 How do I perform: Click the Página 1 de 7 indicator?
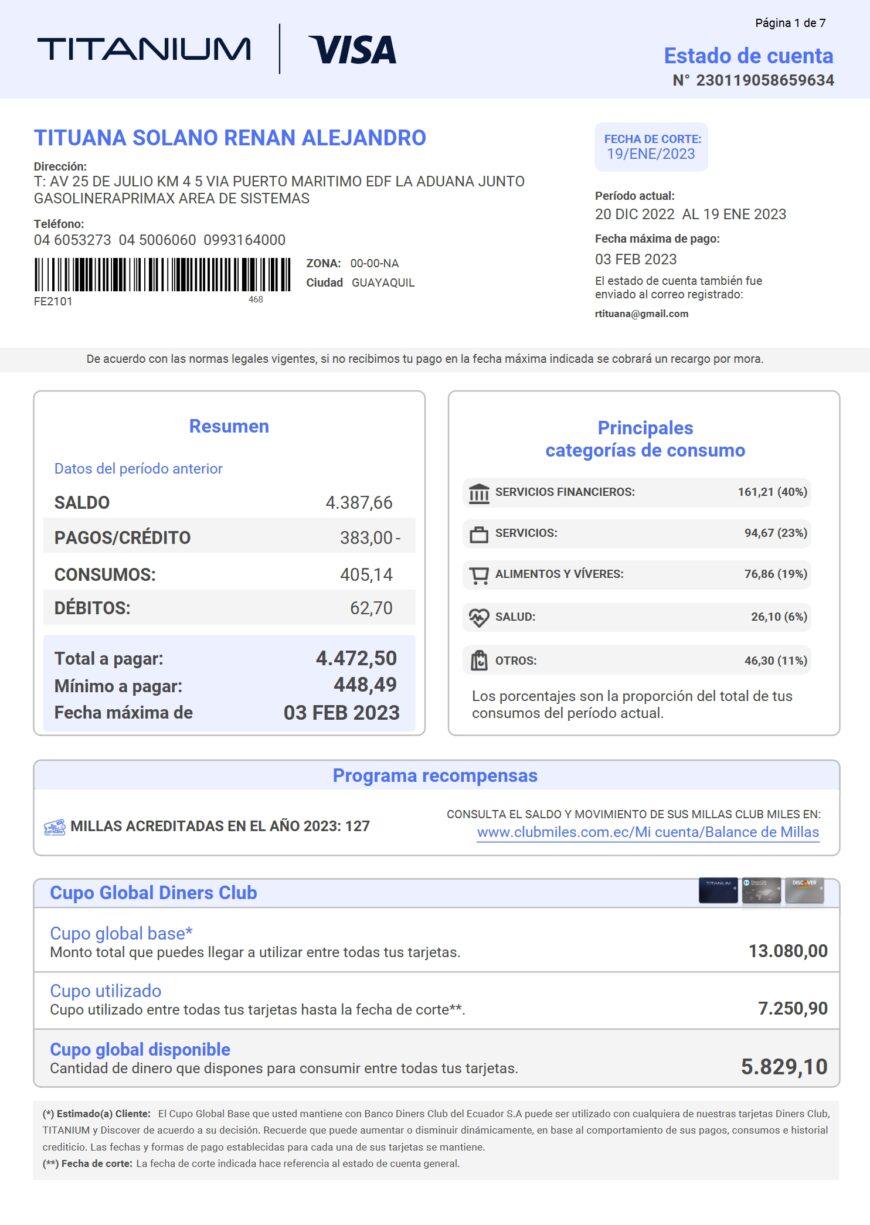(x=790, y=23)
